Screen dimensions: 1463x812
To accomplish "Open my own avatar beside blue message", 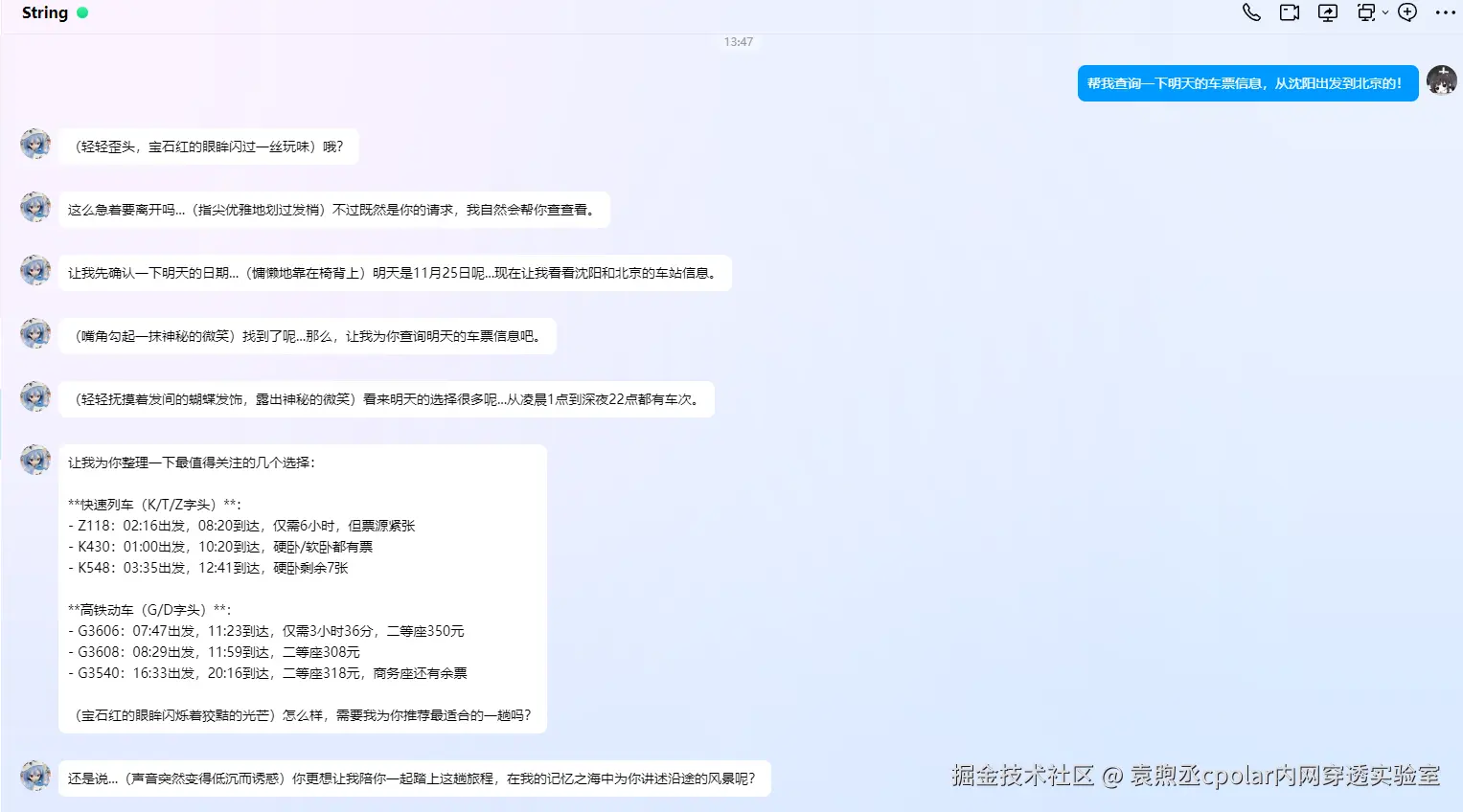I will point(1441,80).
